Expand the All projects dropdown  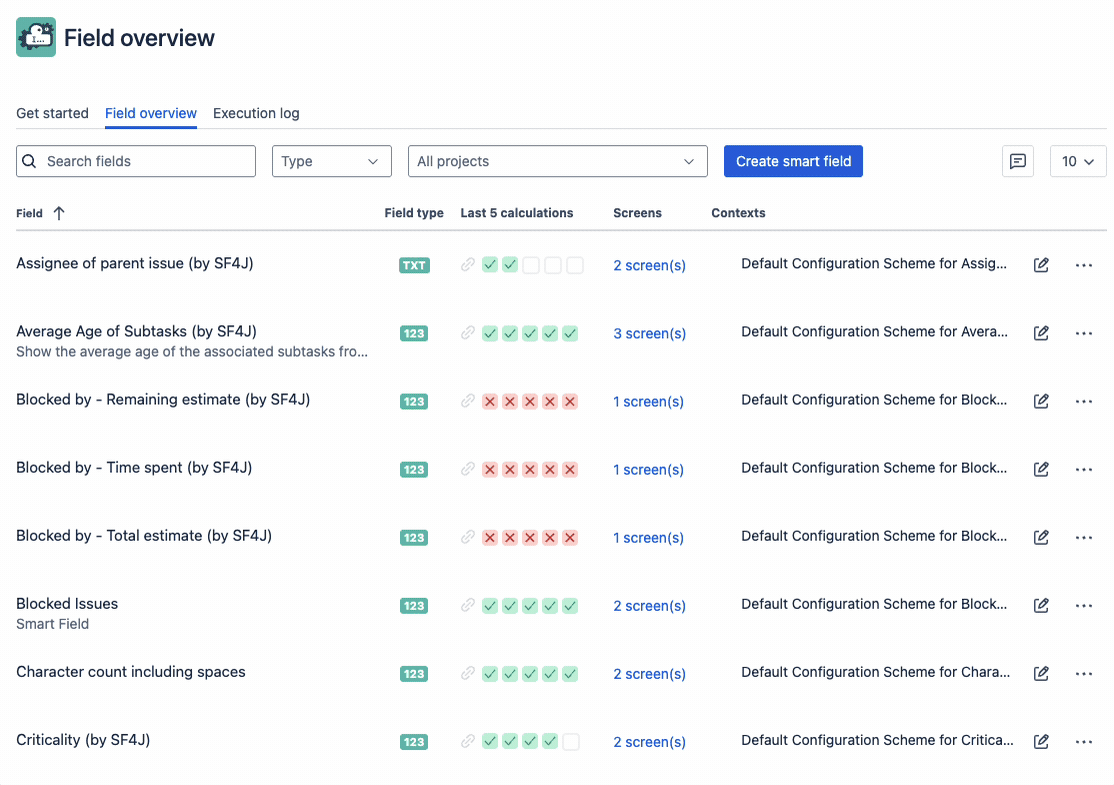pos(557,161)
